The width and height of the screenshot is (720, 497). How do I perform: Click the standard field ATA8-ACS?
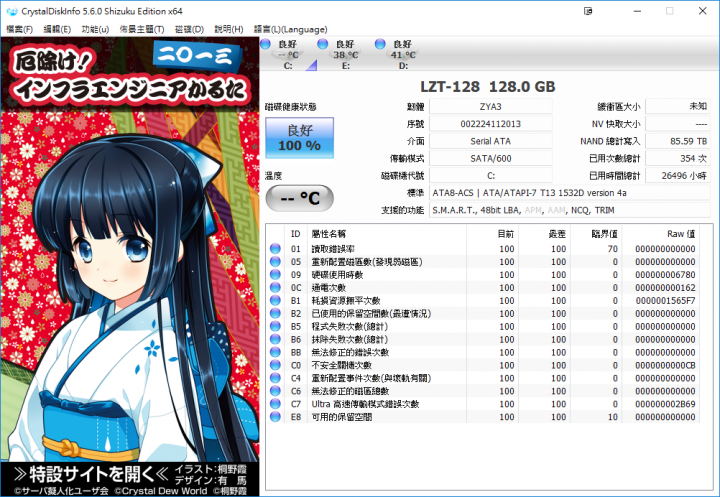click(x=570, y=193)
